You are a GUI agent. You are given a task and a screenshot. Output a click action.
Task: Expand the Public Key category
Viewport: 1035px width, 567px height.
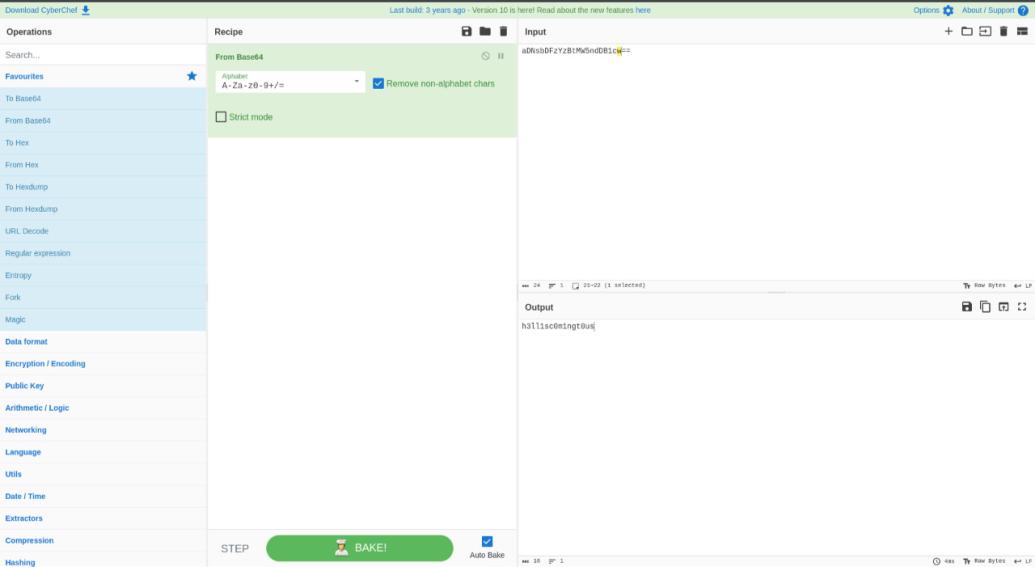tap(103, 385)
